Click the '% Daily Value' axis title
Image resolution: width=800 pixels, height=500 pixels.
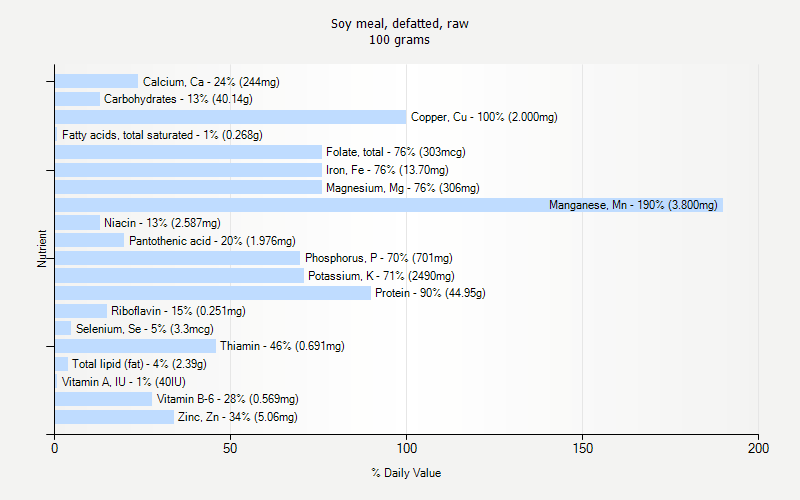tap(406, 473)
